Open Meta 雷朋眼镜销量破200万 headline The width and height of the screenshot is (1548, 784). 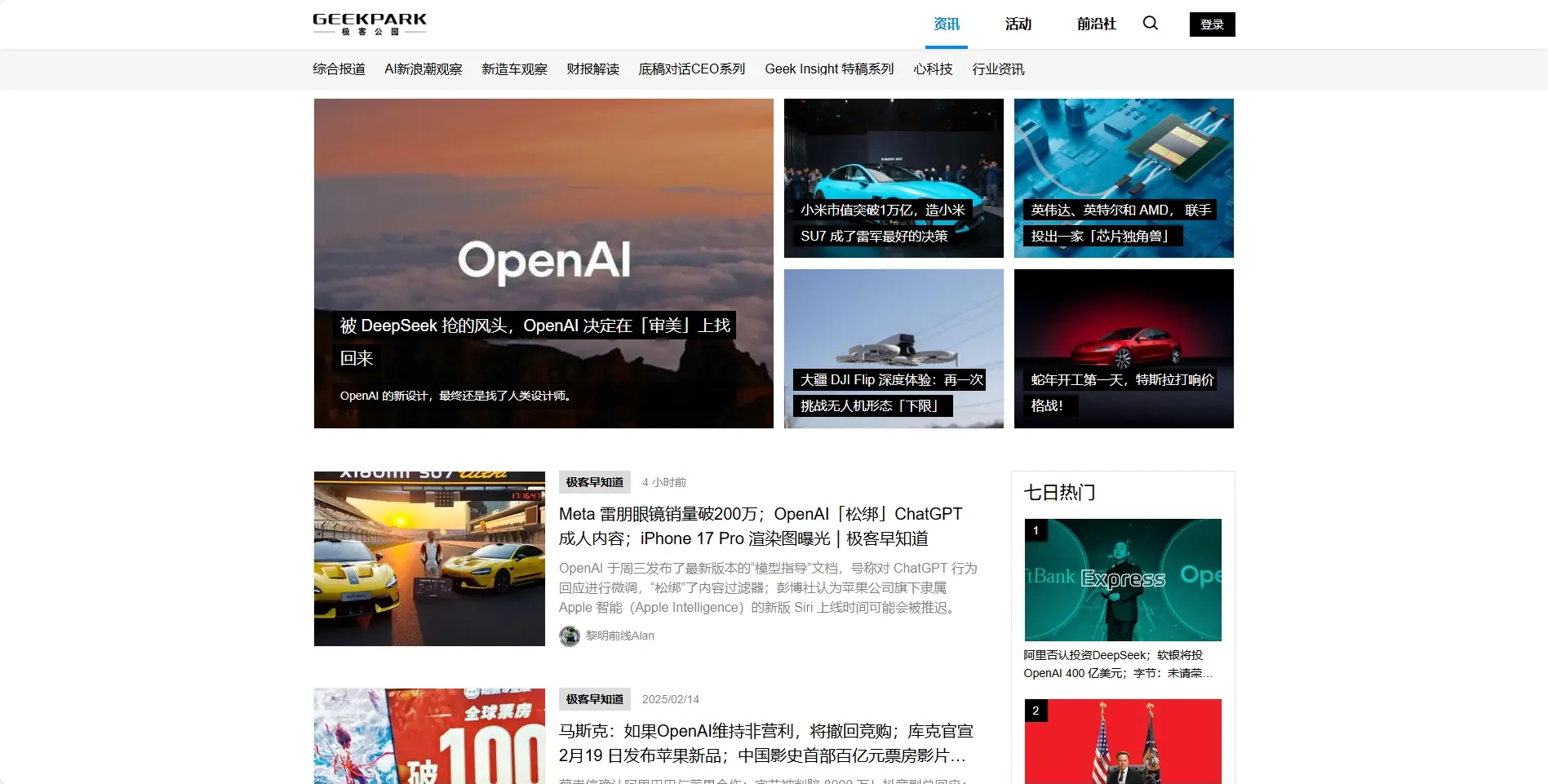(761, 526)
